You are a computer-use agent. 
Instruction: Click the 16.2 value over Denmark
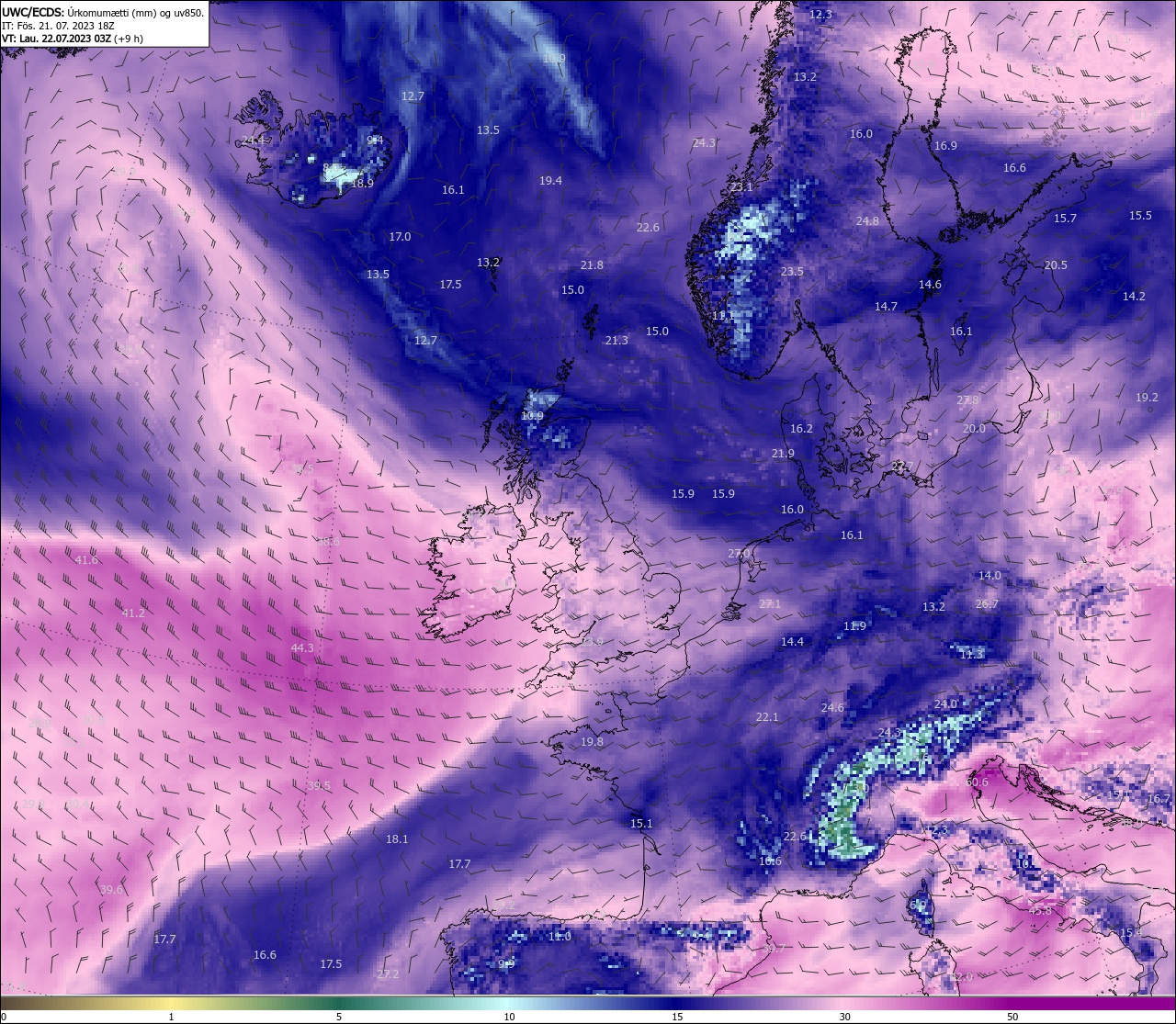coord(801,428)
